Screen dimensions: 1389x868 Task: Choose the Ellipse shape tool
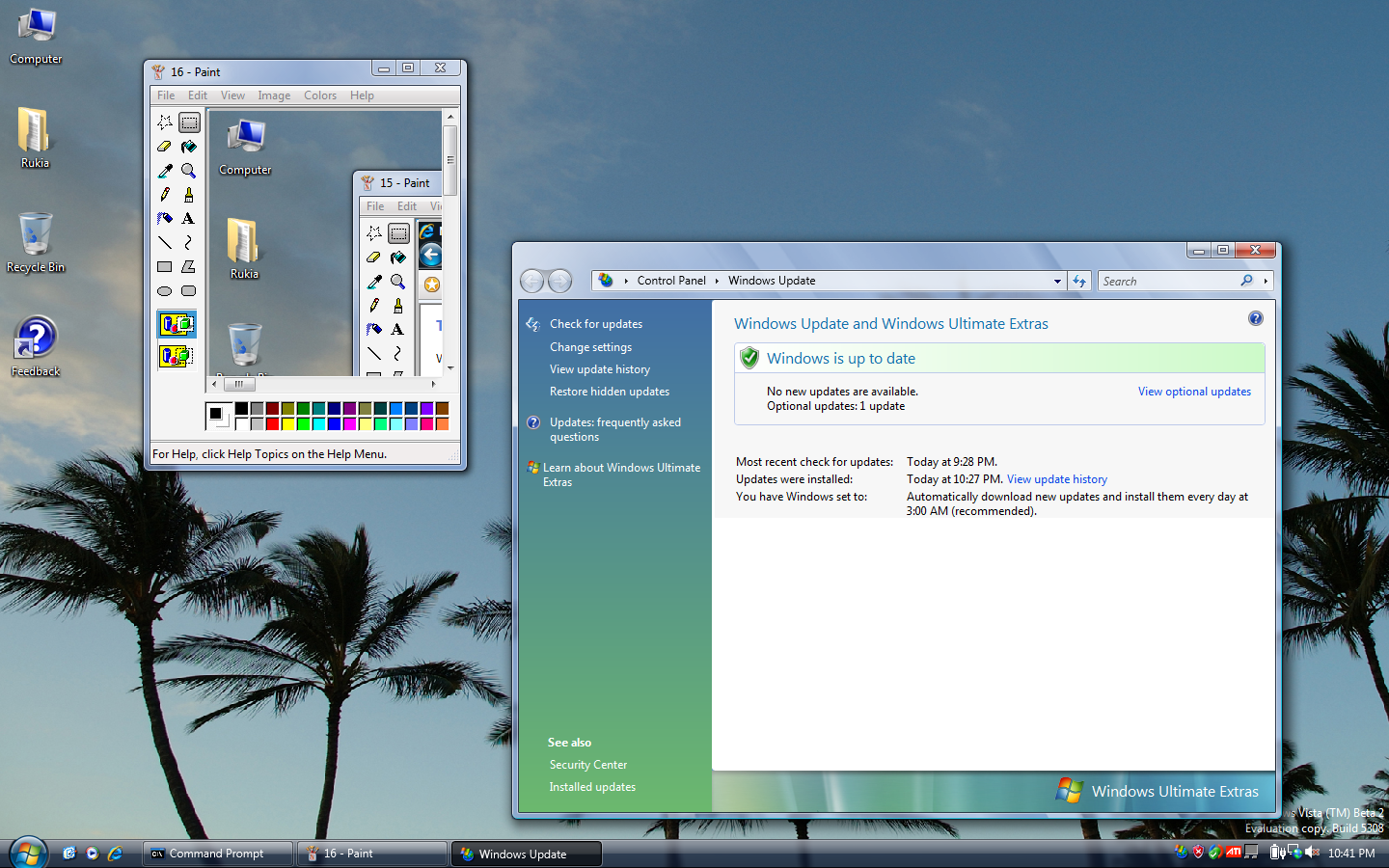(165, 291)
